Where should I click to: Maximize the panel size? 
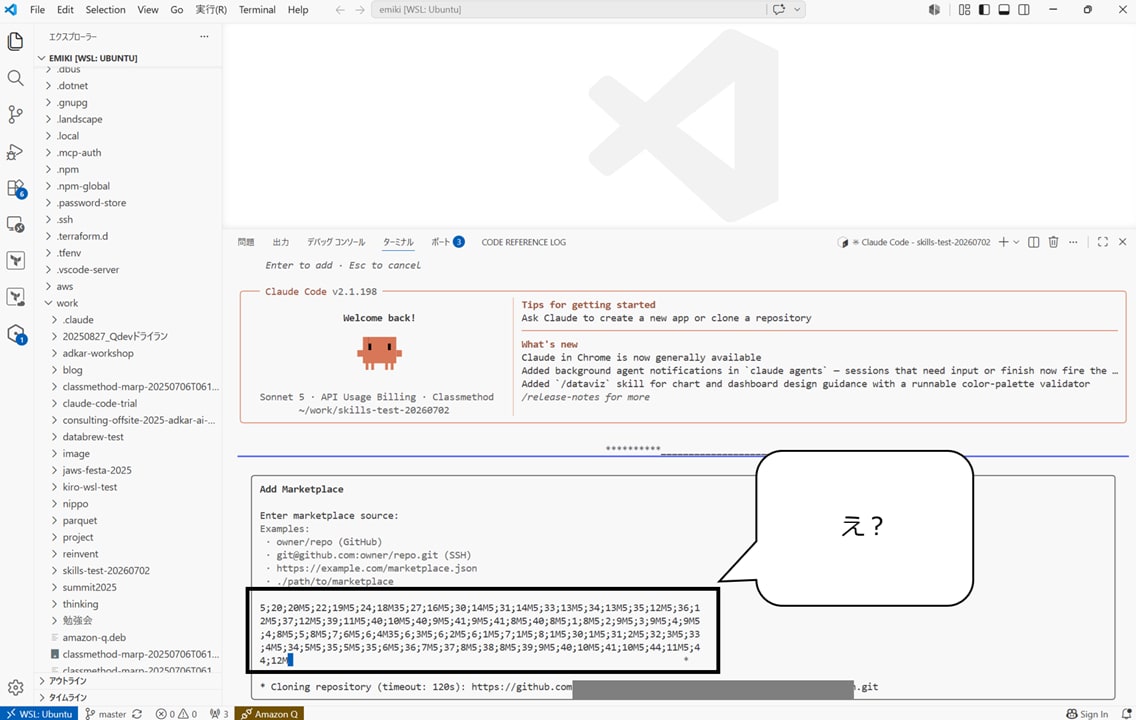1103,242
